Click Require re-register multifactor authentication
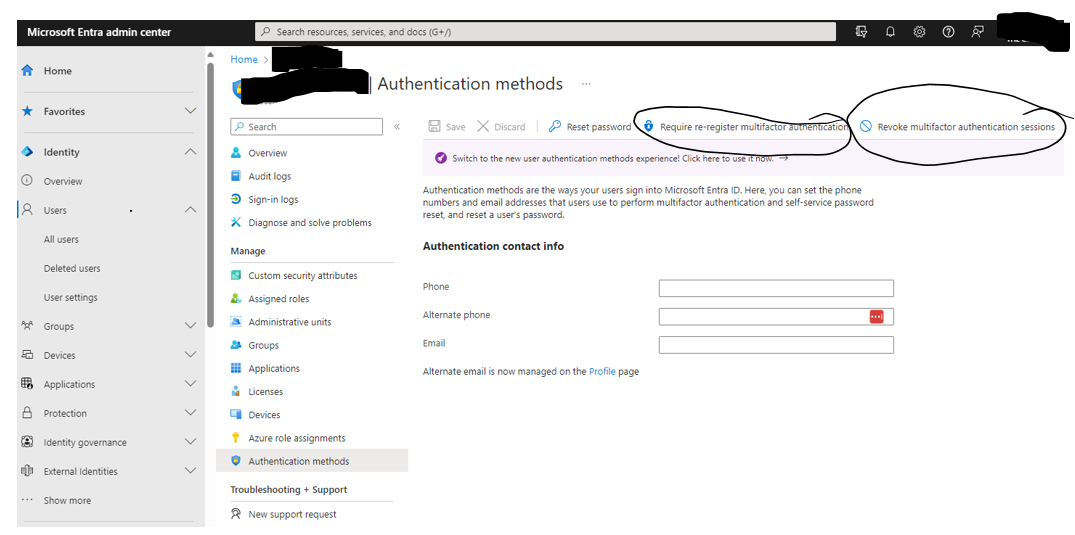1075x535 pixels. pyautogui.click(x=746, y=127)
